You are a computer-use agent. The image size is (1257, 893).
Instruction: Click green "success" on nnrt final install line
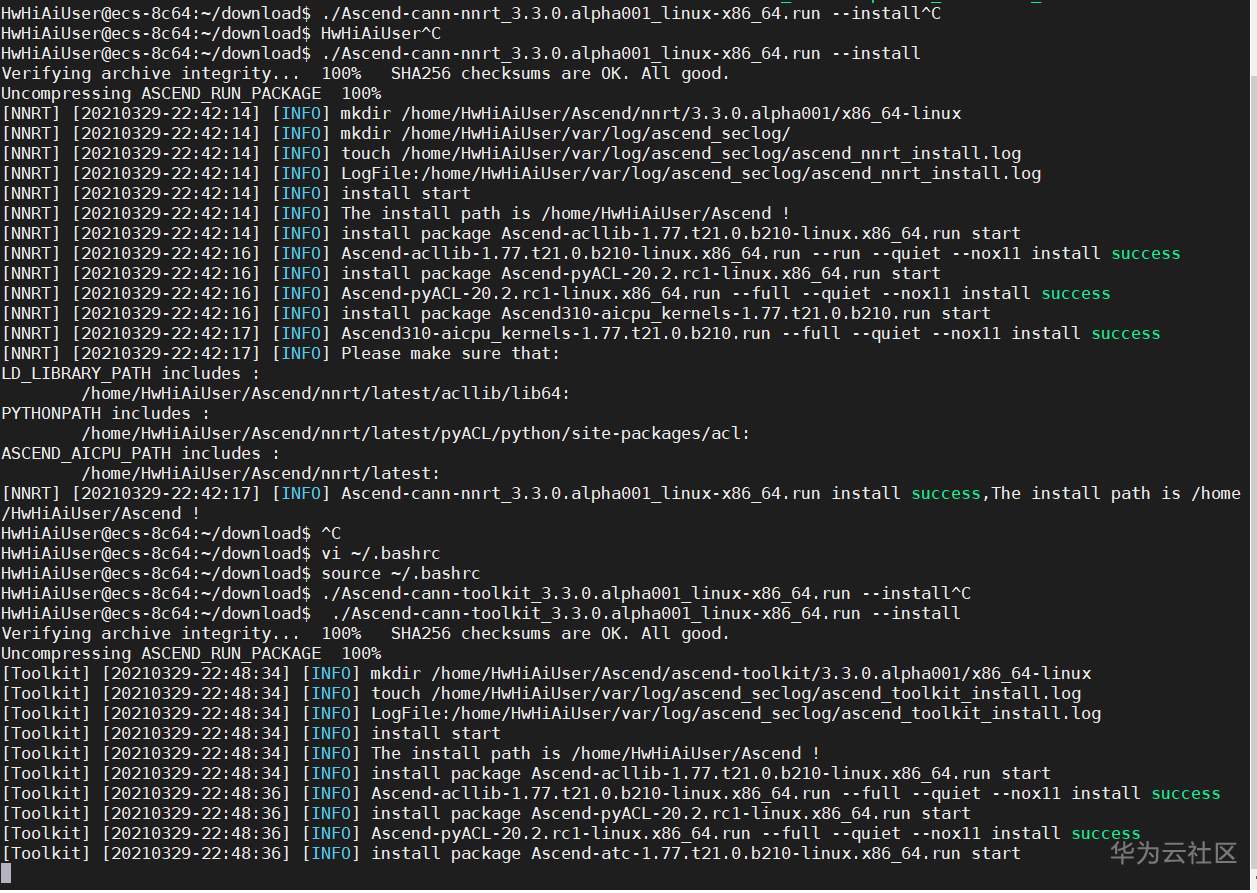946,493
